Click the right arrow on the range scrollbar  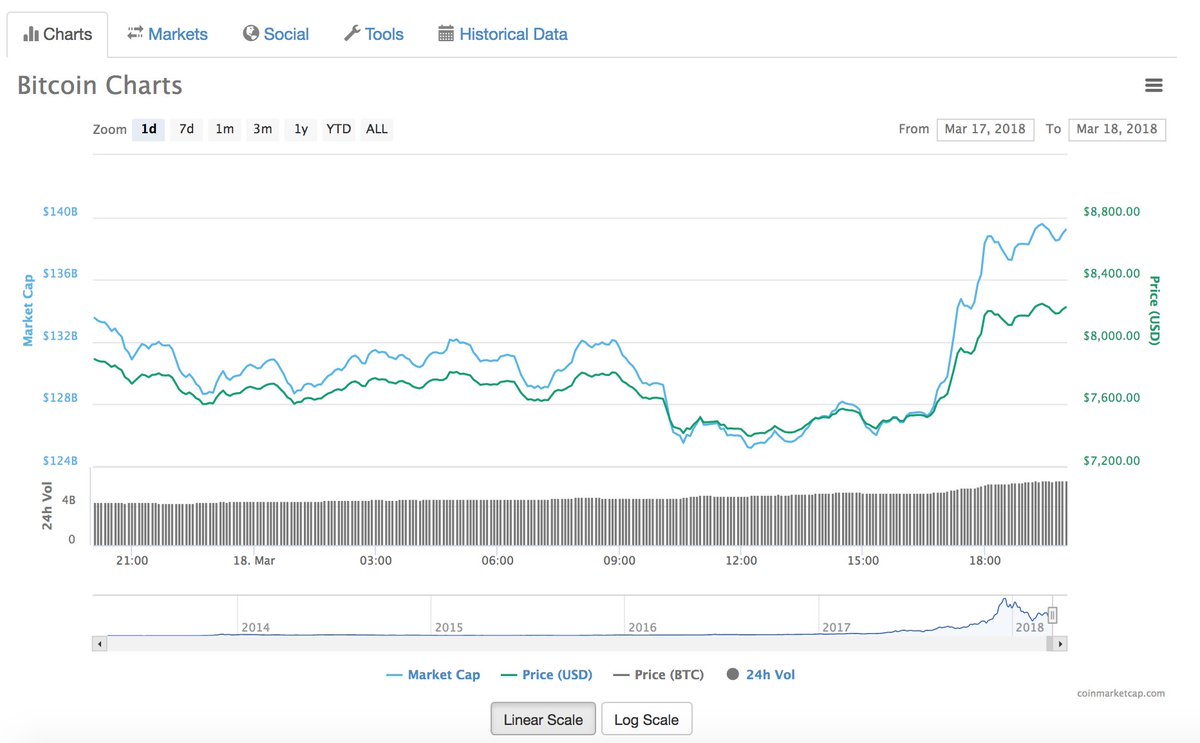[1059, 643]
